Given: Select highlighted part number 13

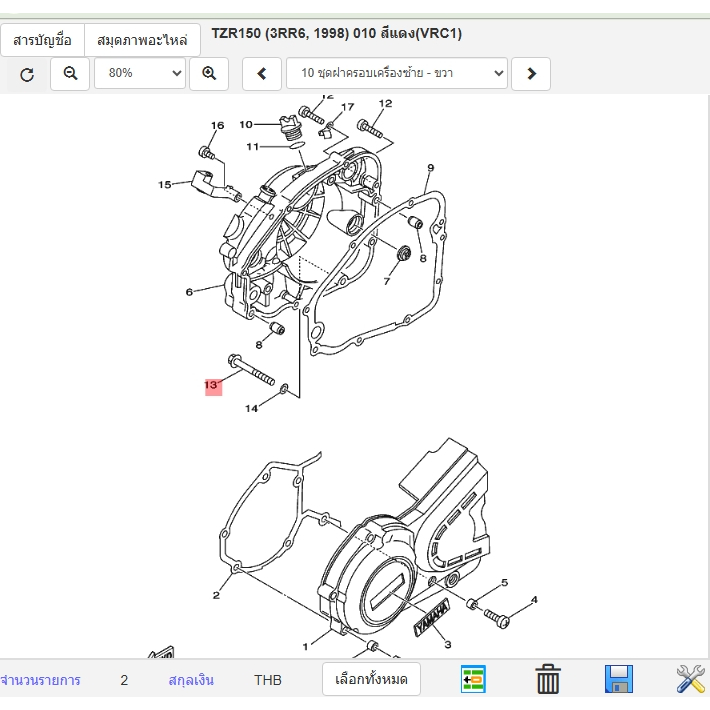Looking at the screenshot, I should (211, 385).
